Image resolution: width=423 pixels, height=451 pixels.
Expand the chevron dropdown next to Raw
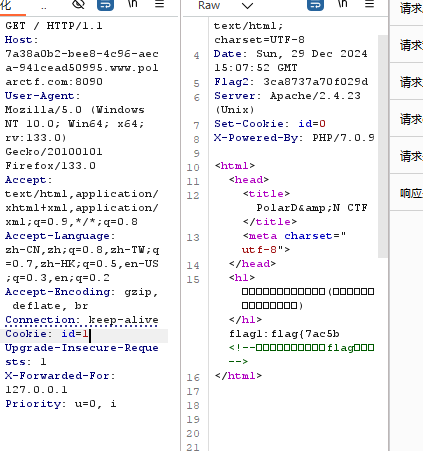[247, 6]
